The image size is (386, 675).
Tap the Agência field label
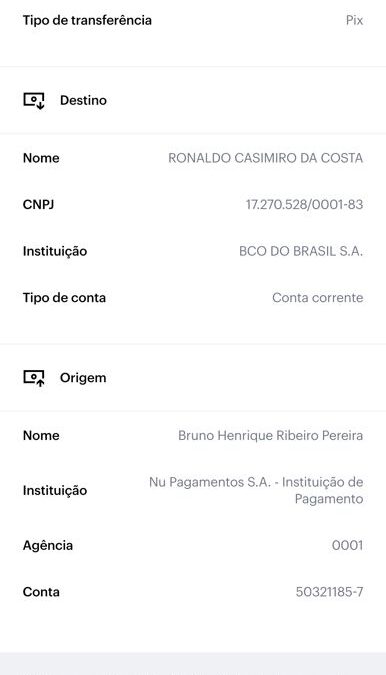coord(48,546)
